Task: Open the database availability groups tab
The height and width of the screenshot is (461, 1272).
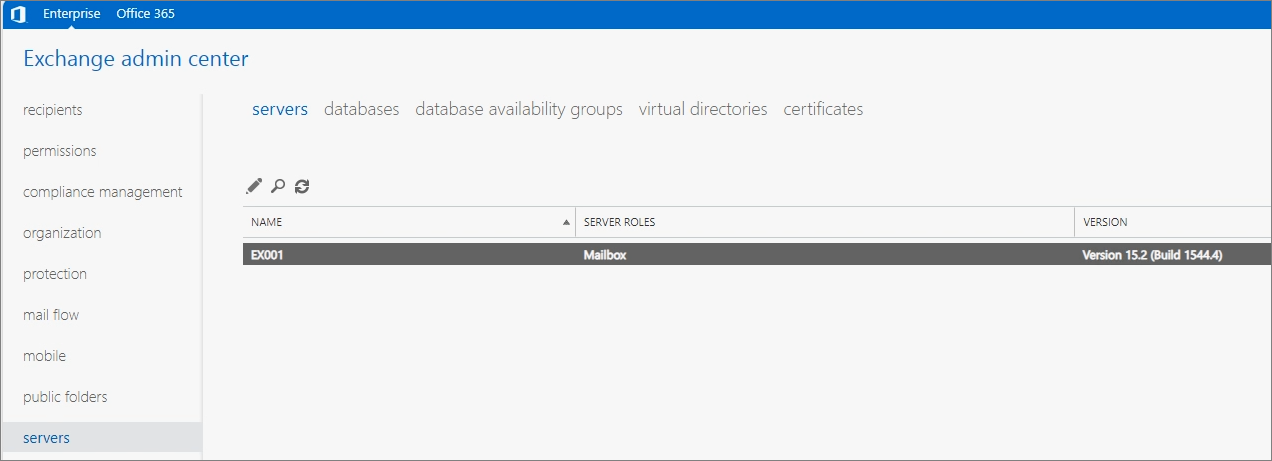Action: point(519,109)
